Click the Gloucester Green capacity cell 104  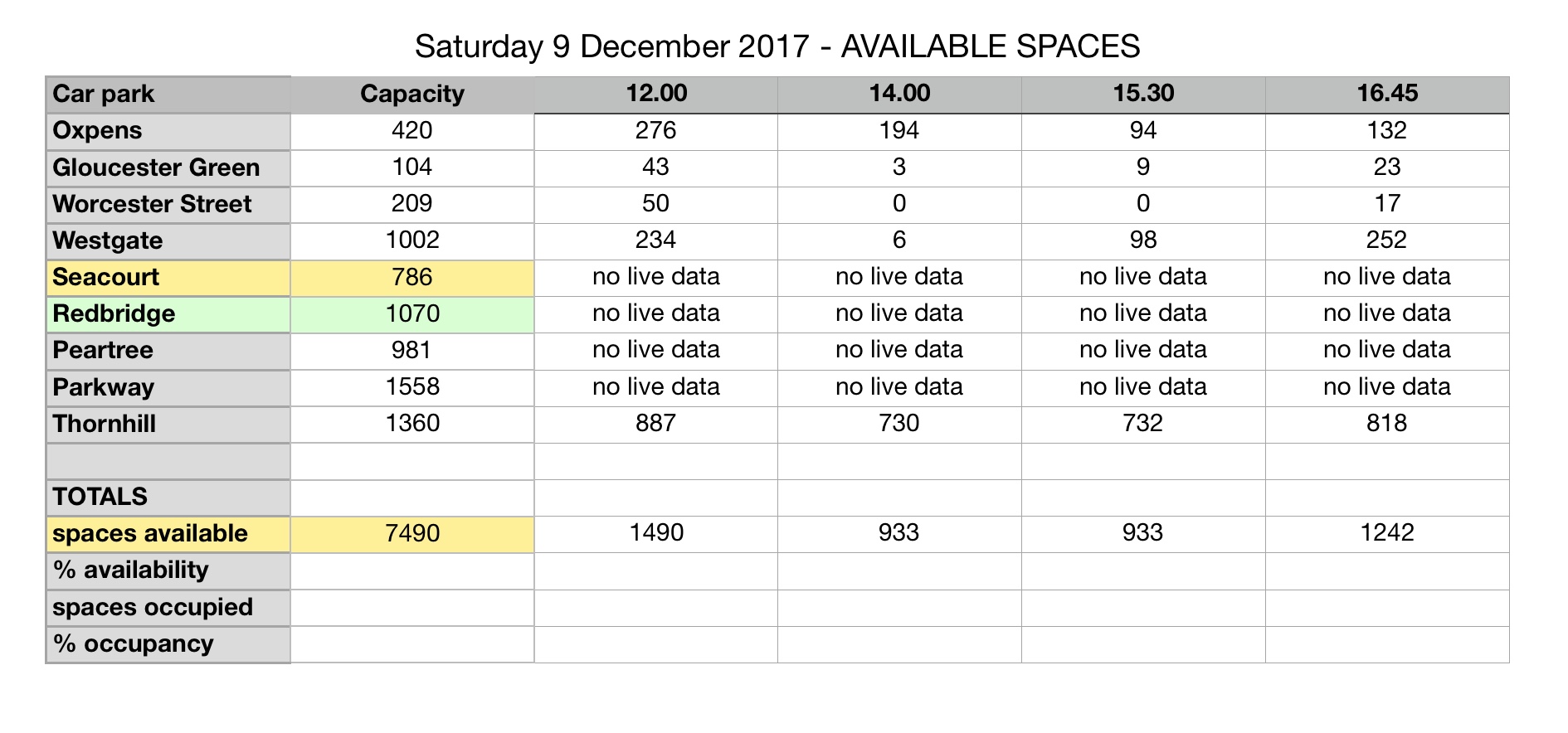tap(411, 167)
